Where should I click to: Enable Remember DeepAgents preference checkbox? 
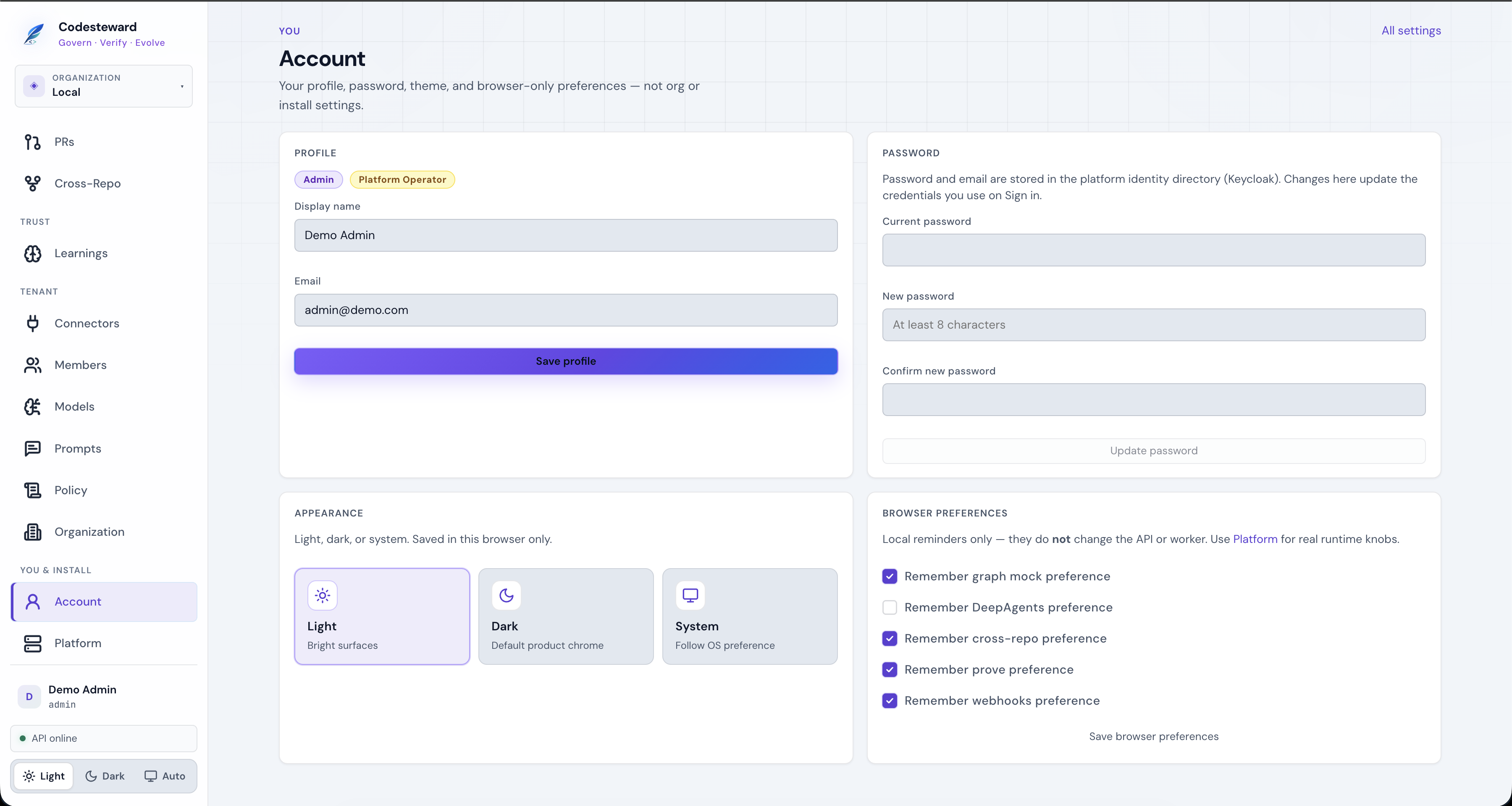[890, 607]
